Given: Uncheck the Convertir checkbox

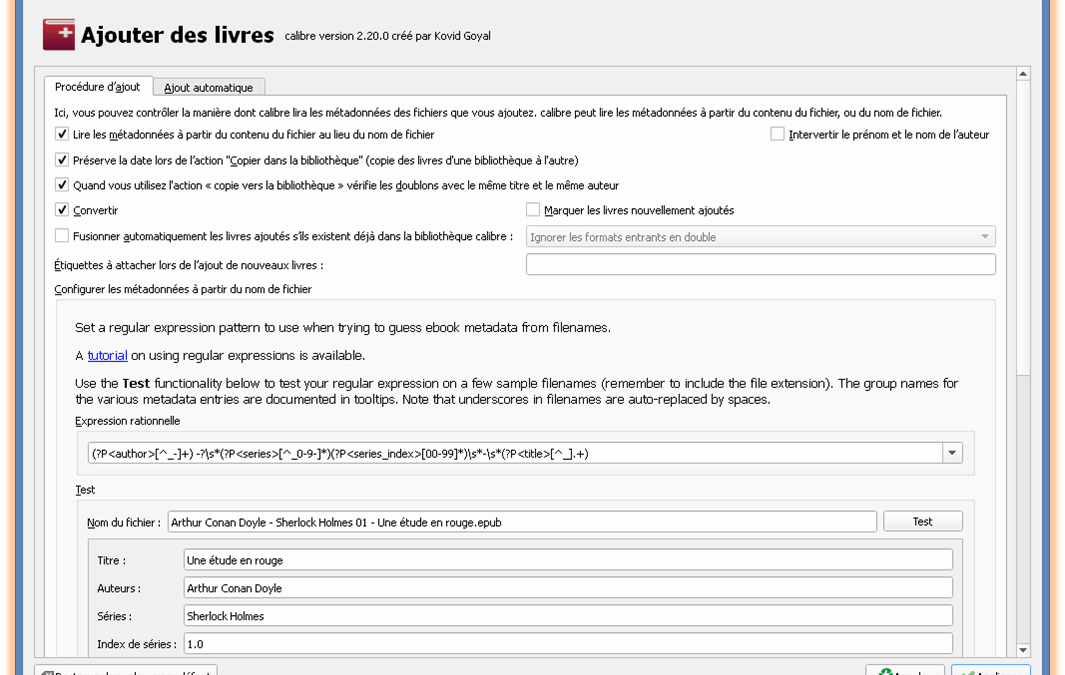Looking at the screenshot, I should pos(62,210).
